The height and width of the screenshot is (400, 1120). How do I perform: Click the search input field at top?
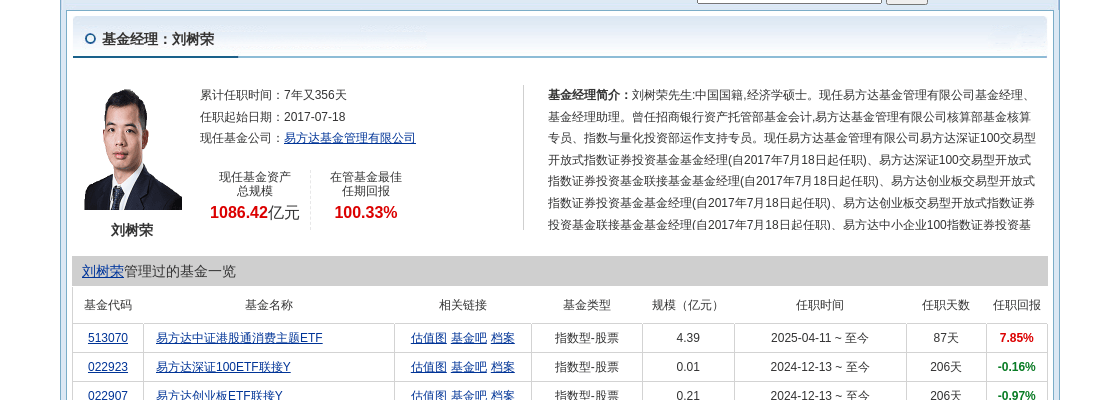(x=789, y=1)
